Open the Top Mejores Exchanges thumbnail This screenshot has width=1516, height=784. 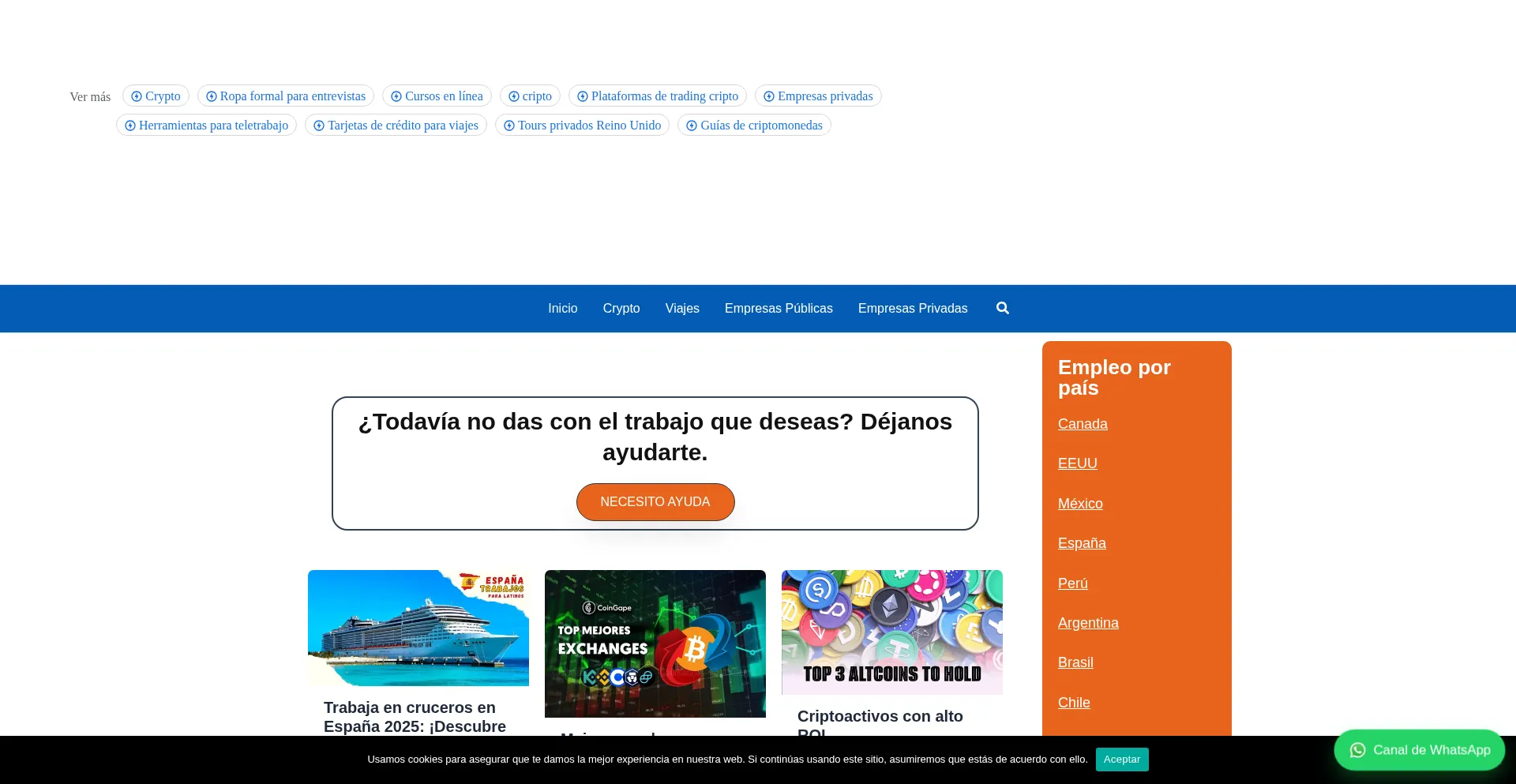655,643
